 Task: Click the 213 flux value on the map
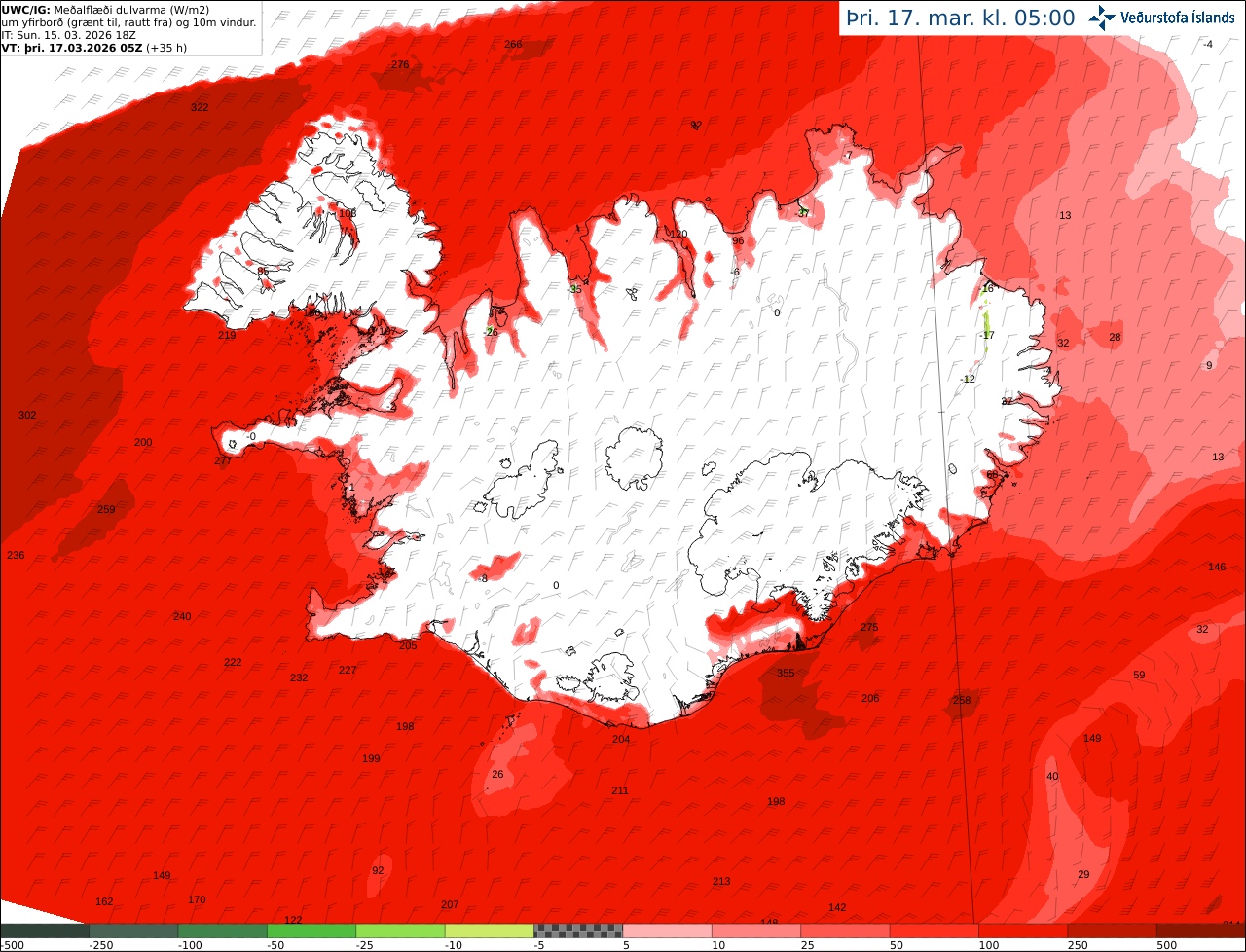click(721, 881)
